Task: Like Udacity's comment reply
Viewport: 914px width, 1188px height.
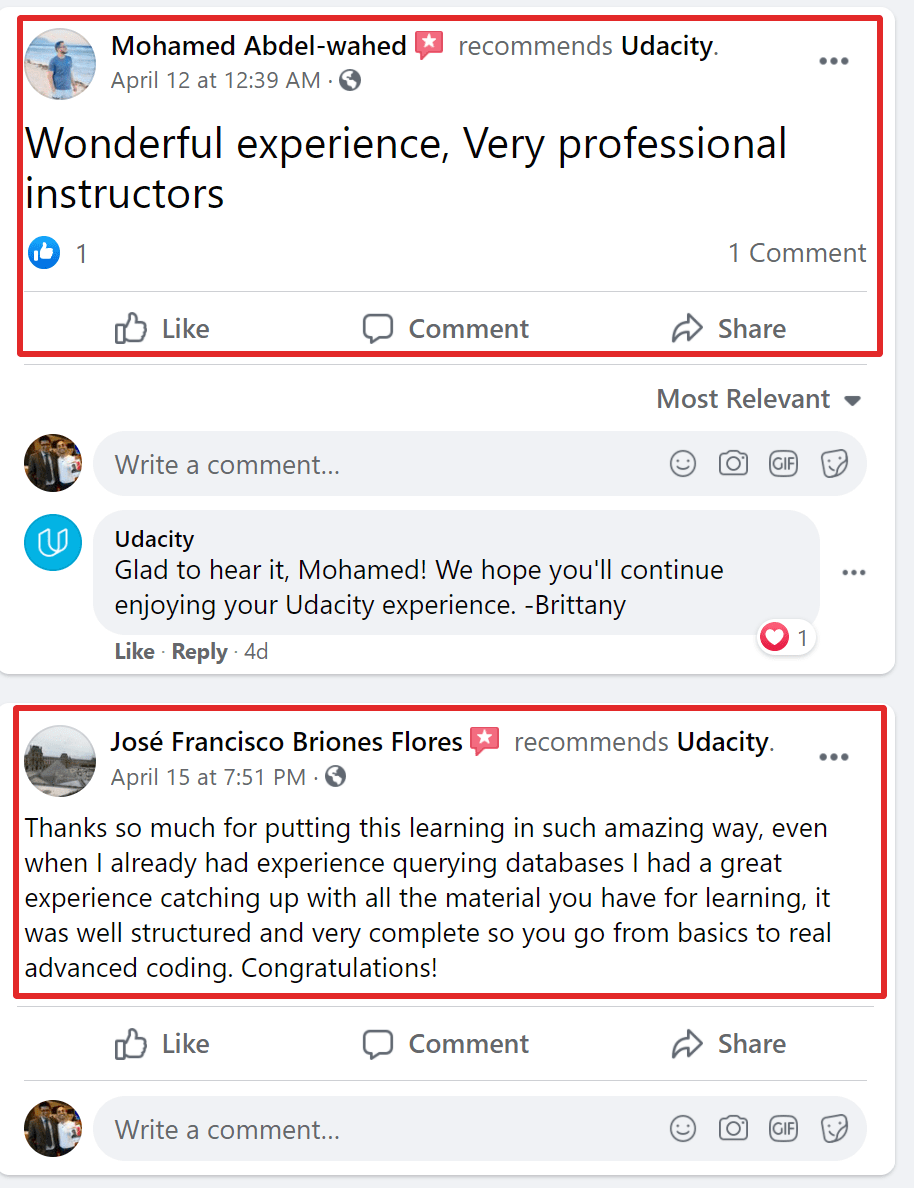Action: pyautogui.click(x=134, y=652)
